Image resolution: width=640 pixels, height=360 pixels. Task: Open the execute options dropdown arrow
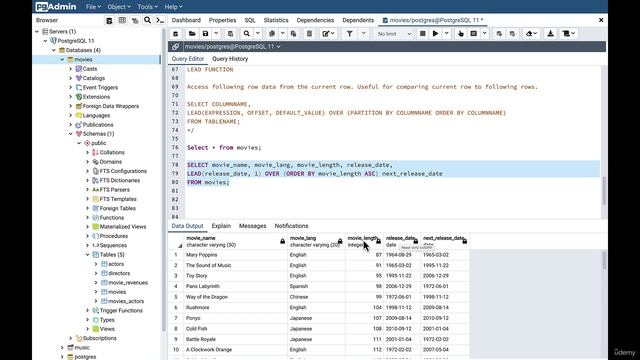tap(447, 34)
